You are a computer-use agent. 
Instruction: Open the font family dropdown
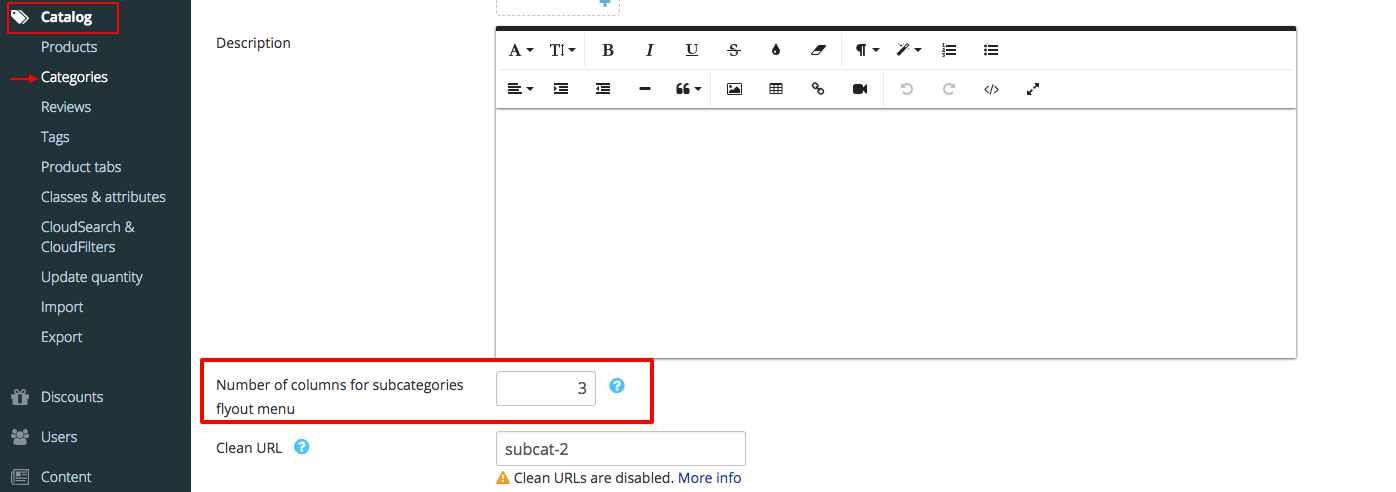[x=520, y=50]
